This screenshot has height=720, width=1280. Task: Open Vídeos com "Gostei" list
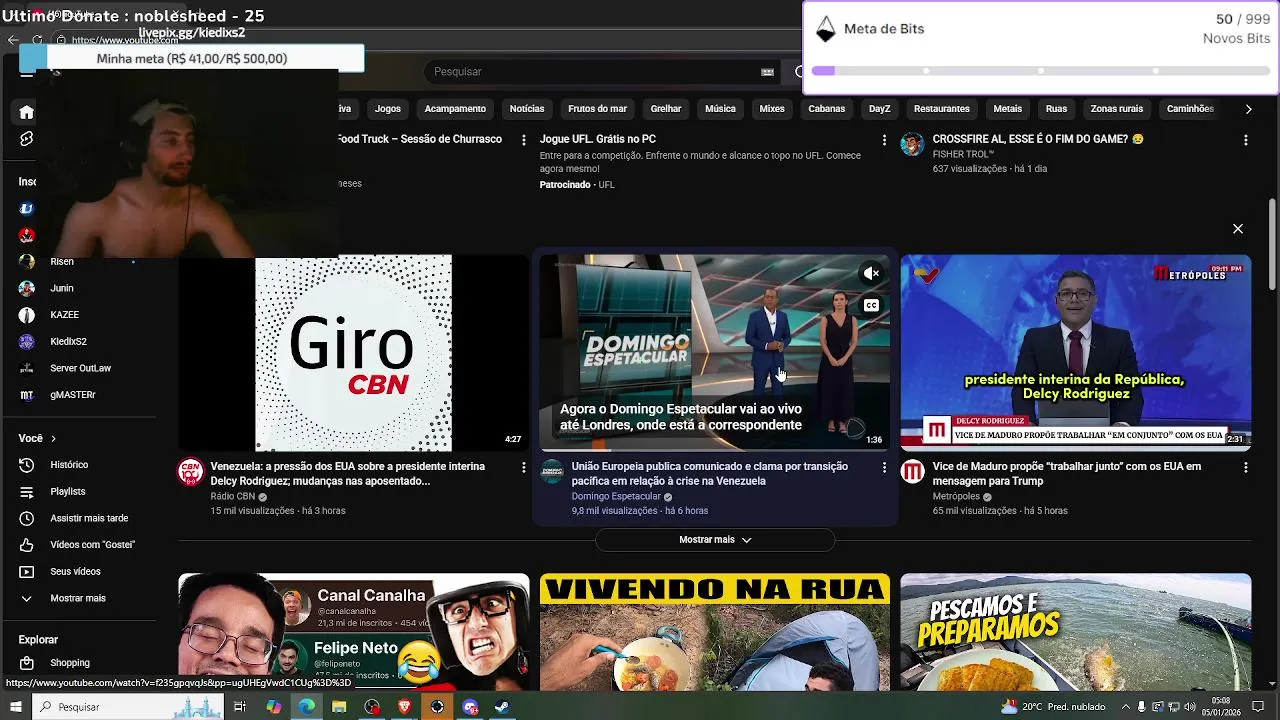coord(92,545)
